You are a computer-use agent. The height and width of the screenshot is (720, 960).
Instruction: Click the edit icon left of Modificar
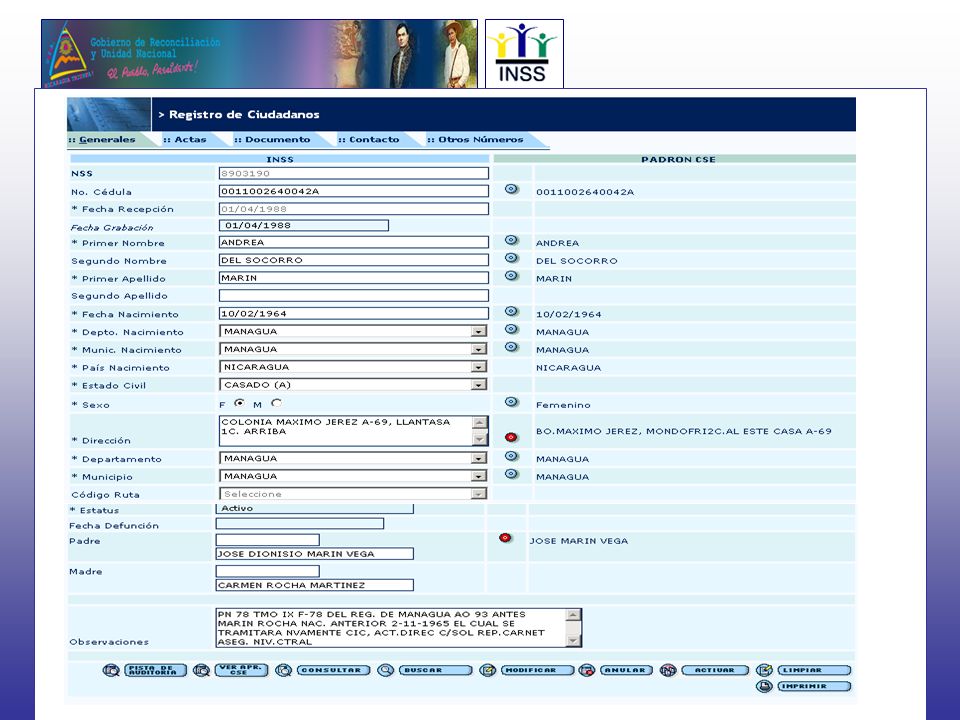tap(487, 670)
